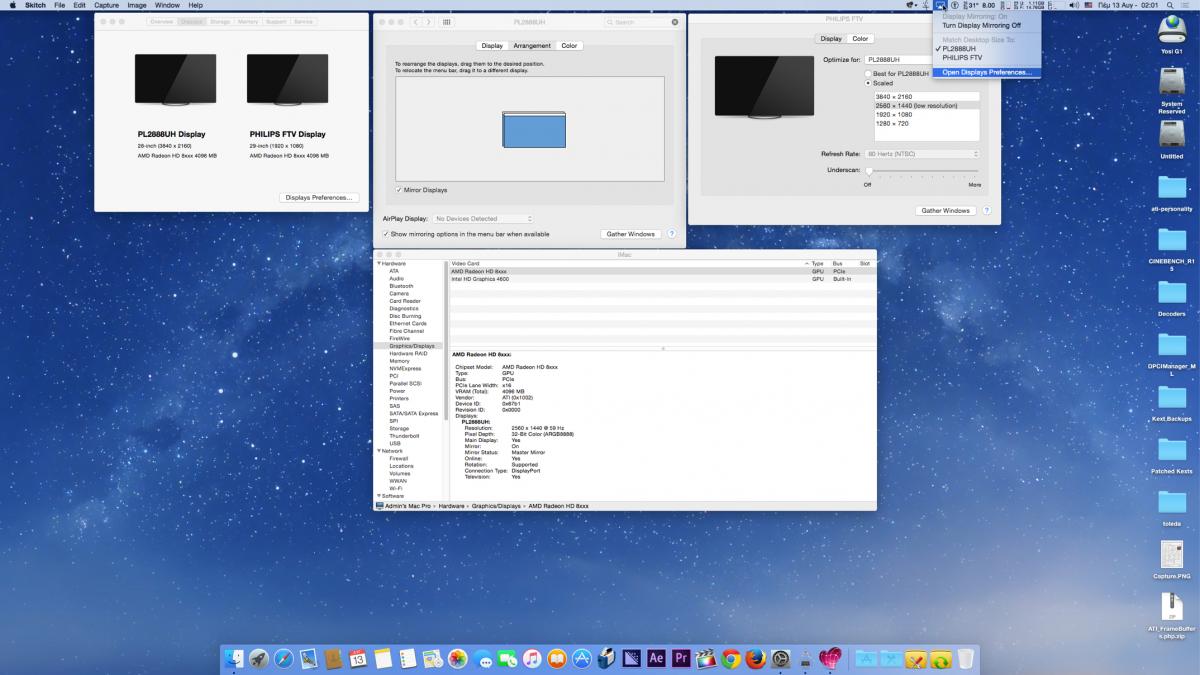Screen dimensions: 1200x675
Task: Open Finder from the dock
Action: coord(233,659)
